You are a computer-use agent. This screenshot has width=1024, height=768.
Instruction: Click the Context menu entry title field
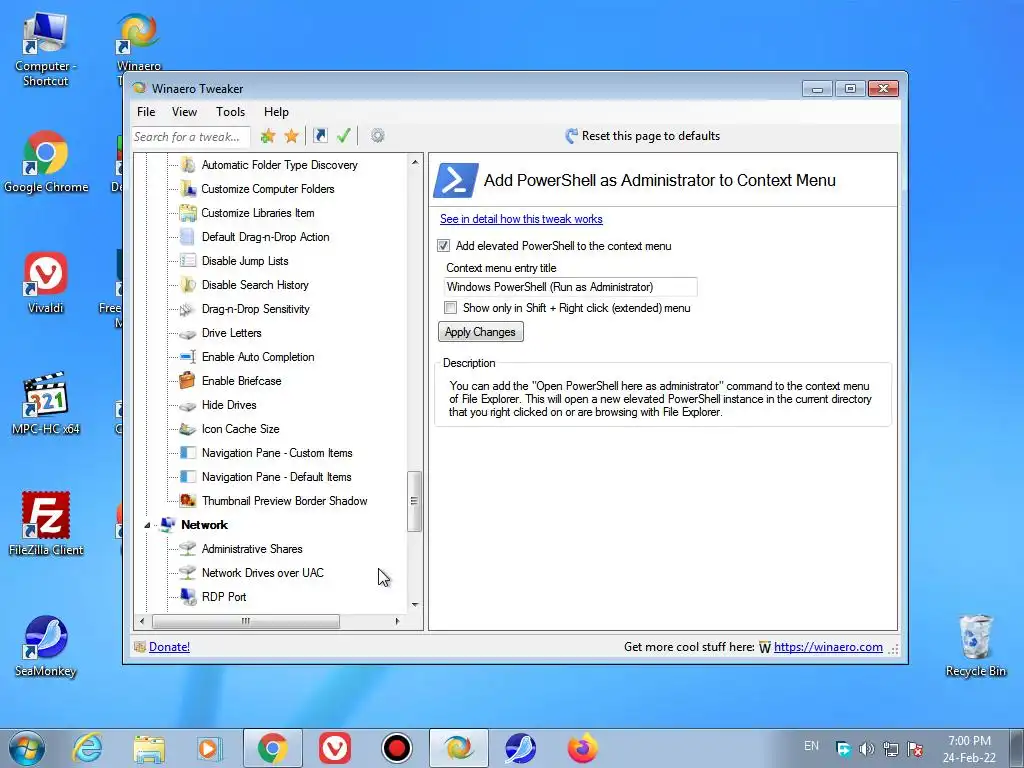570,287
